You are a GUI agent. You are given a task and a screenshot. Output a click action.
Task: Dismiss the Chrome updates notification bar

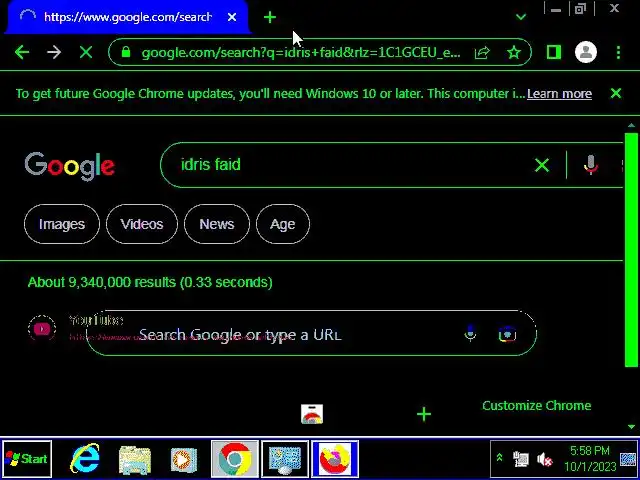616,93
